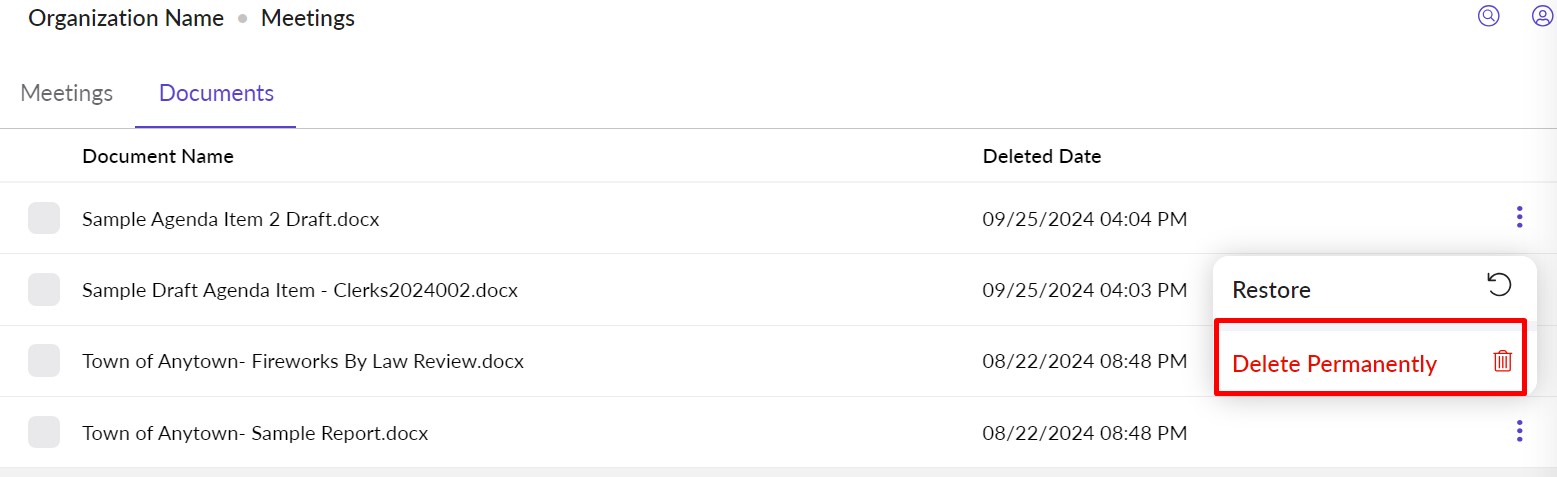
Task: Click the red trash bin icon
Action: tap(1502, 361)
